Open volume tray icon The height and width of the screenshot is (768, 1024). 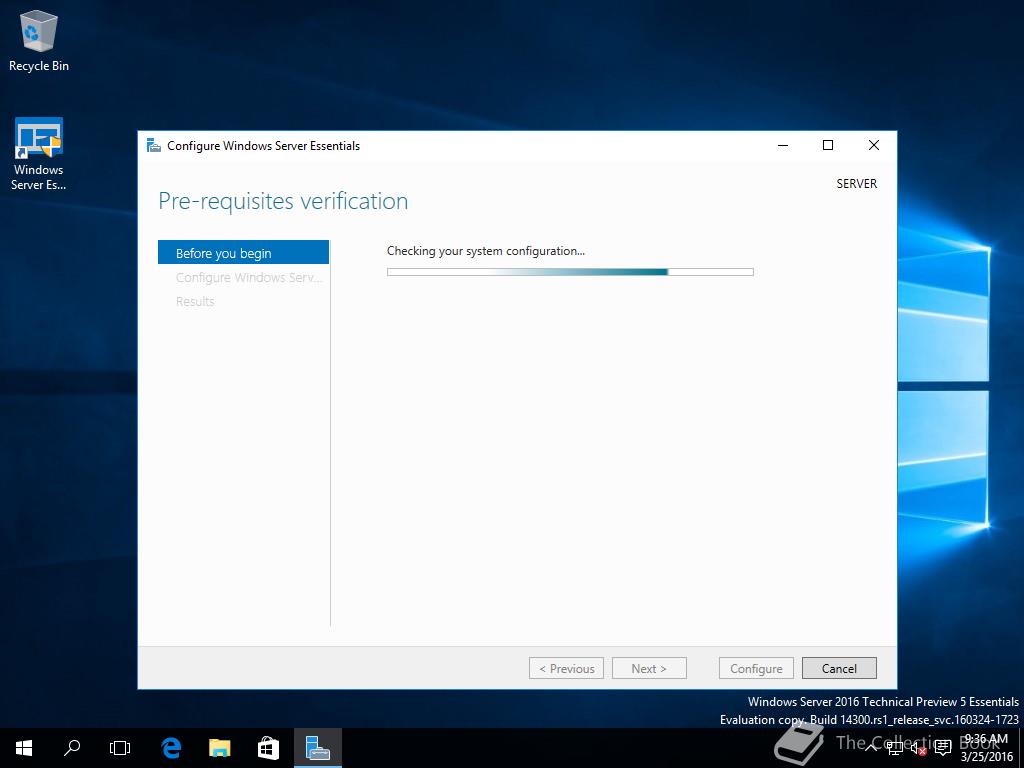[918, 748]
